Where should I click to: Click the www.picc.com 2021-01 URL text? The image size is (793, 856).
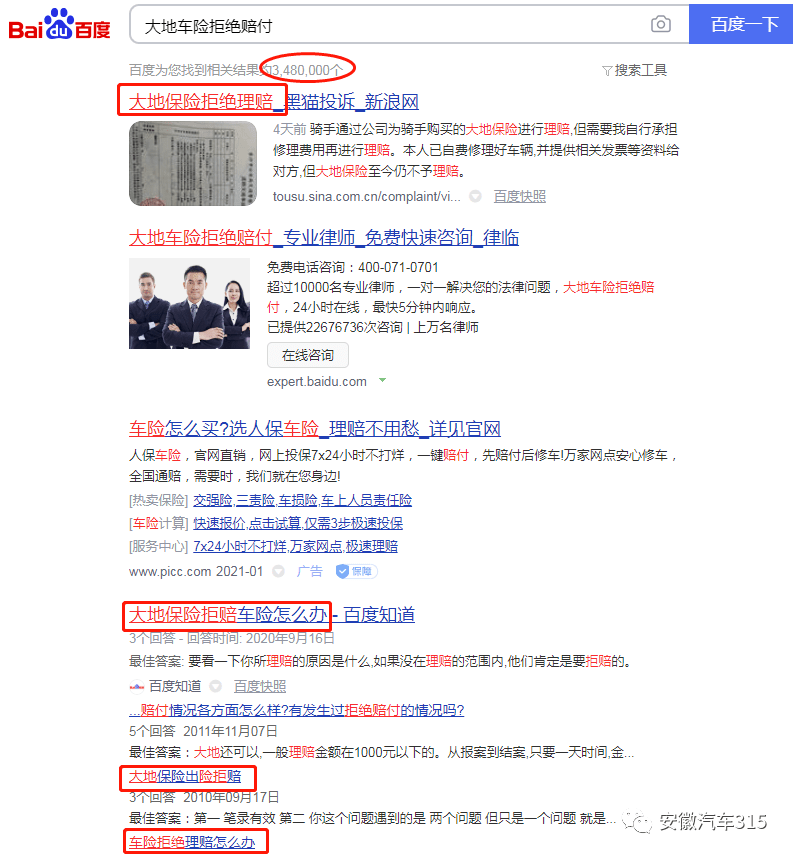pos(196,572)
